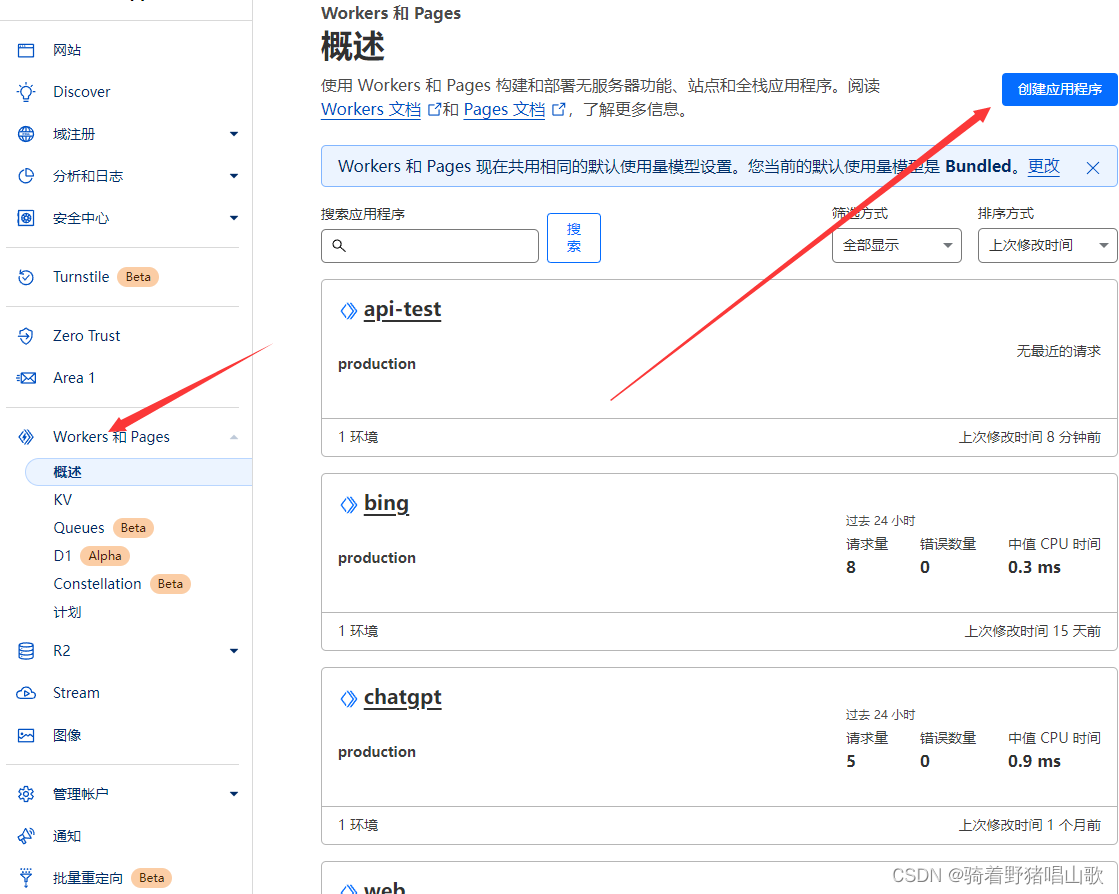The width and height of the screenshot is (1119, 894).
Task: Focus the 搜索应用程序 input field
Action: [430, 245]
